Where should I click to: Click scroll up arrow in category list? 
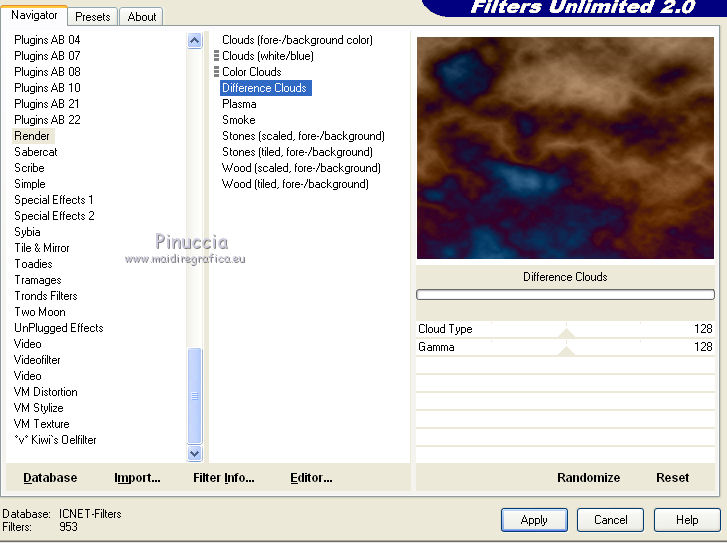coord(195,41)
